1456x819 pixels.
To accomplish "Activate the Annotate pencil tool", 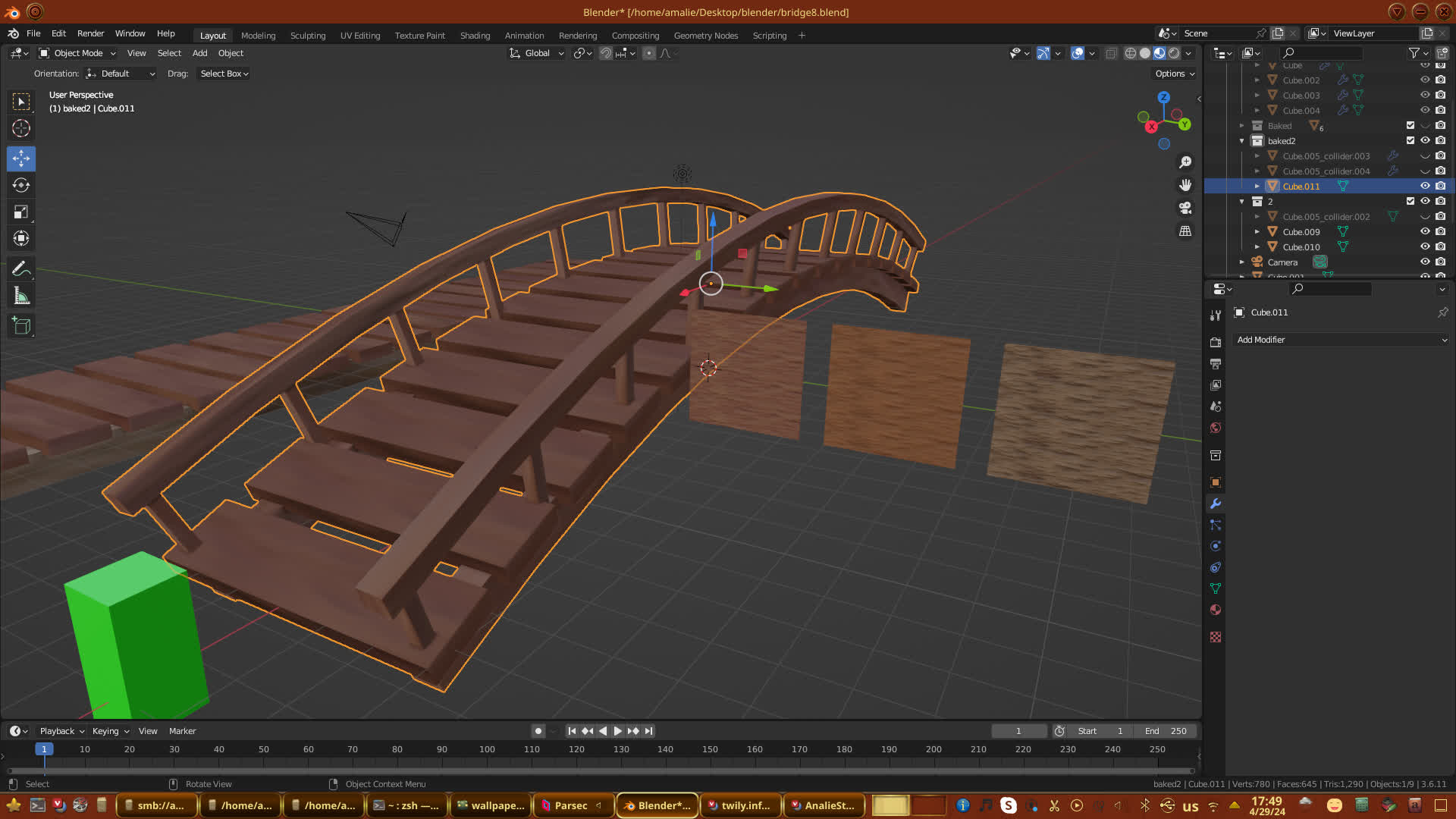I will [x=21, y=269].
